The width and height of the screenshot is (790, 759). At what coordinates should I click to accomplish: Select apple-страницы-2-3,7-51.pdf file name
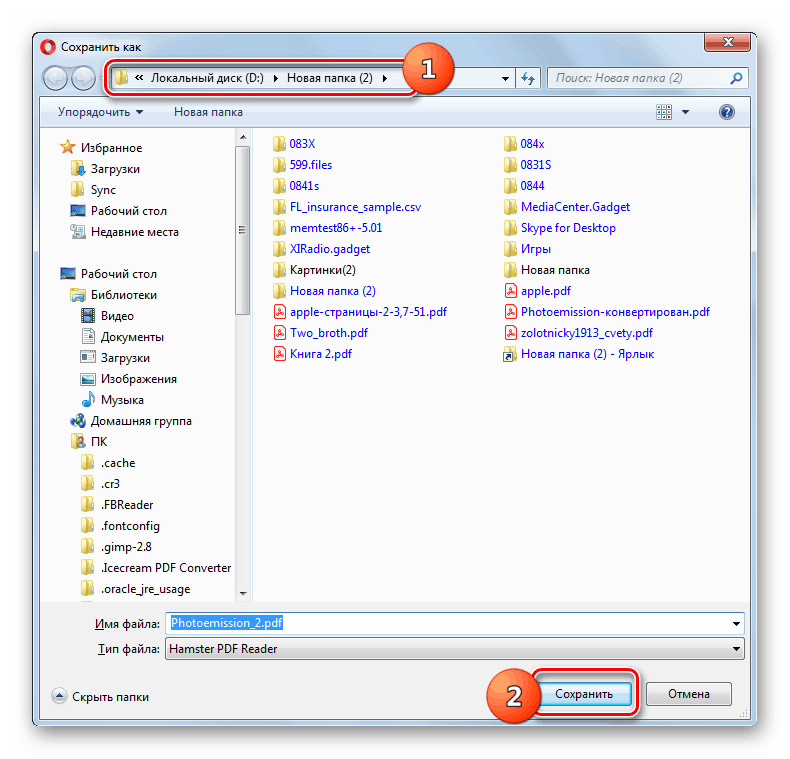[368, 312]
